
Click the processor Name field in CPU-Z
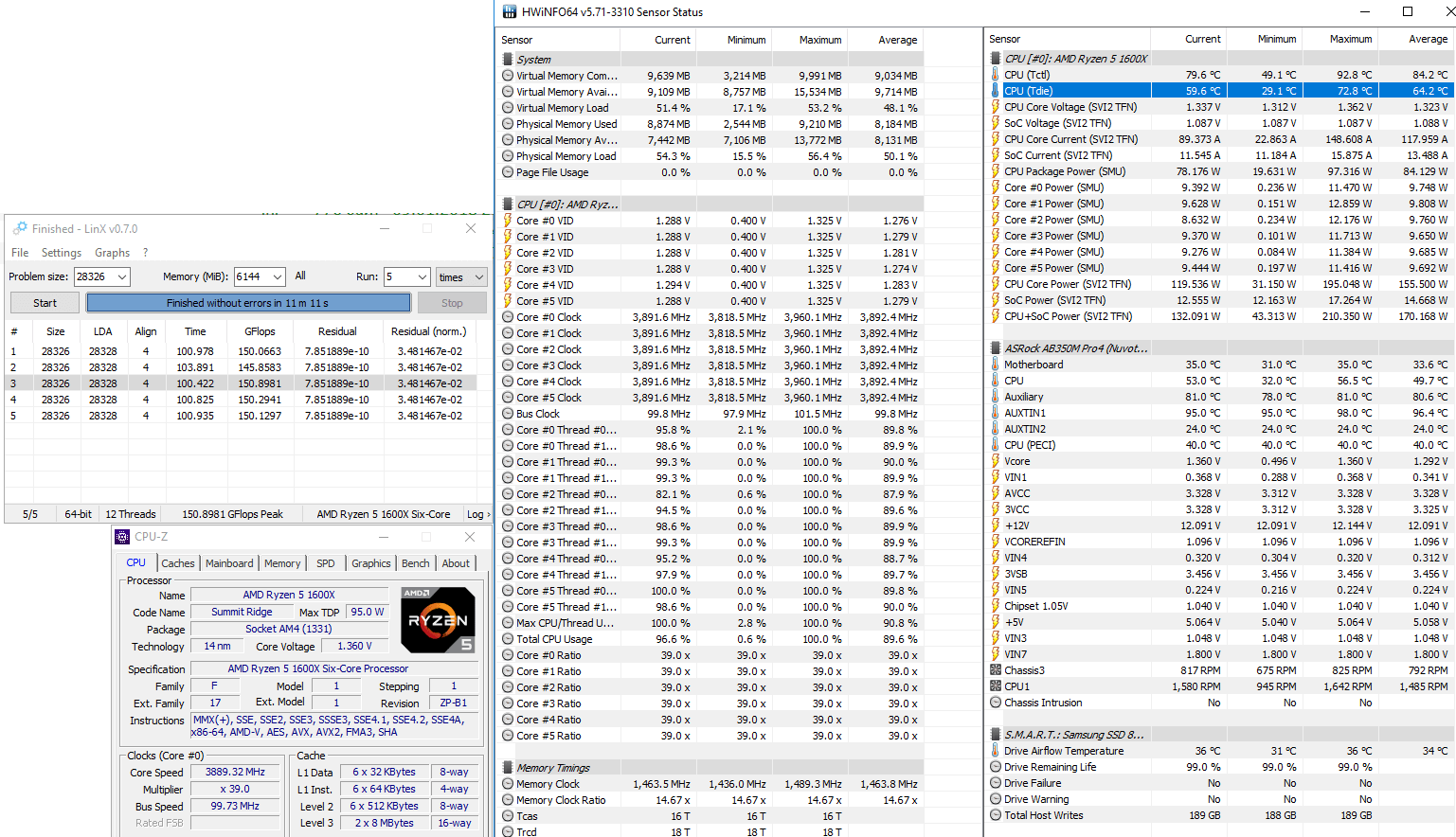pos(289,596)
